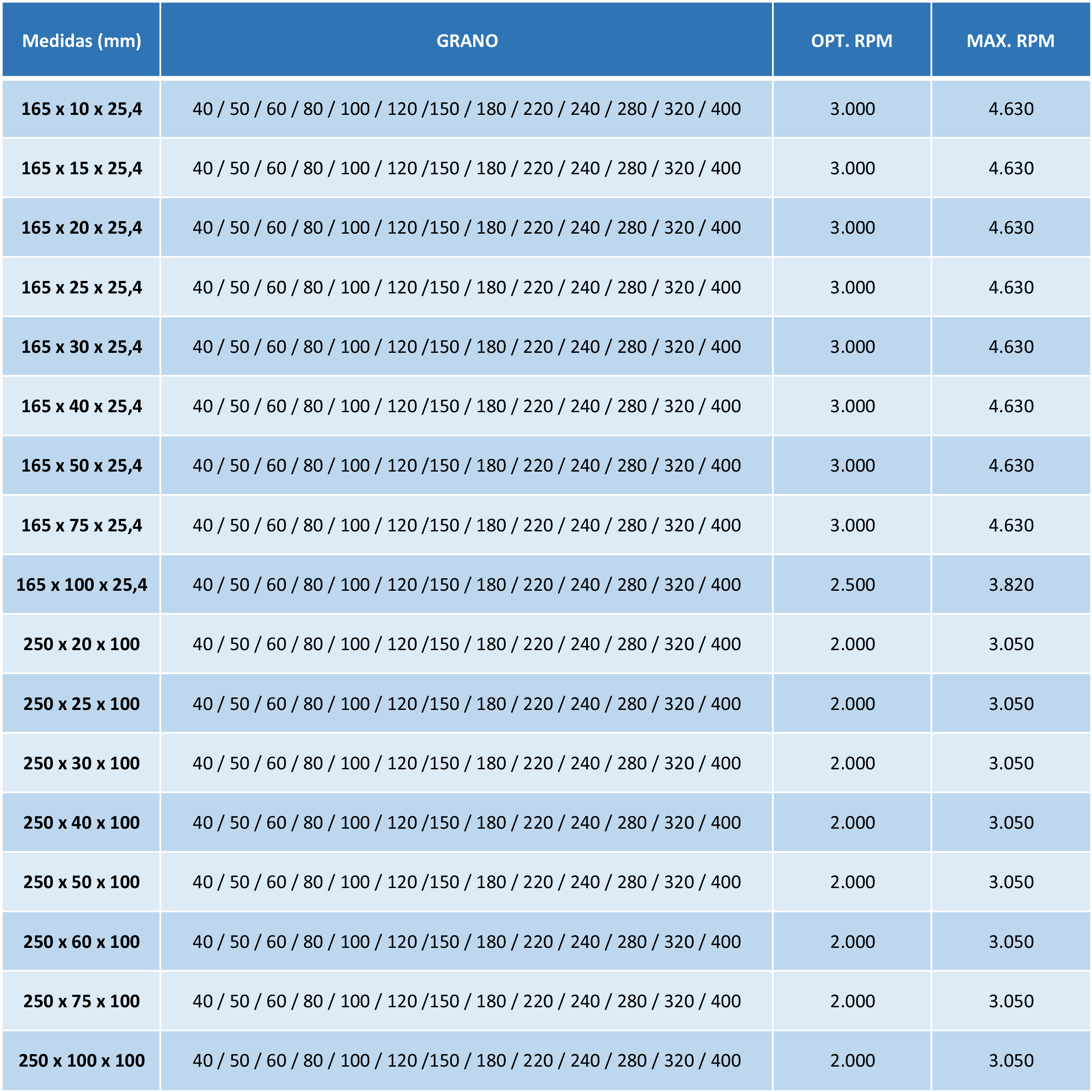Click MAX. RPM 4.630 in row 165 x 10 x 25,4
Viewport: 1092px width, 1092px height.
click(x=1011, y=108)
